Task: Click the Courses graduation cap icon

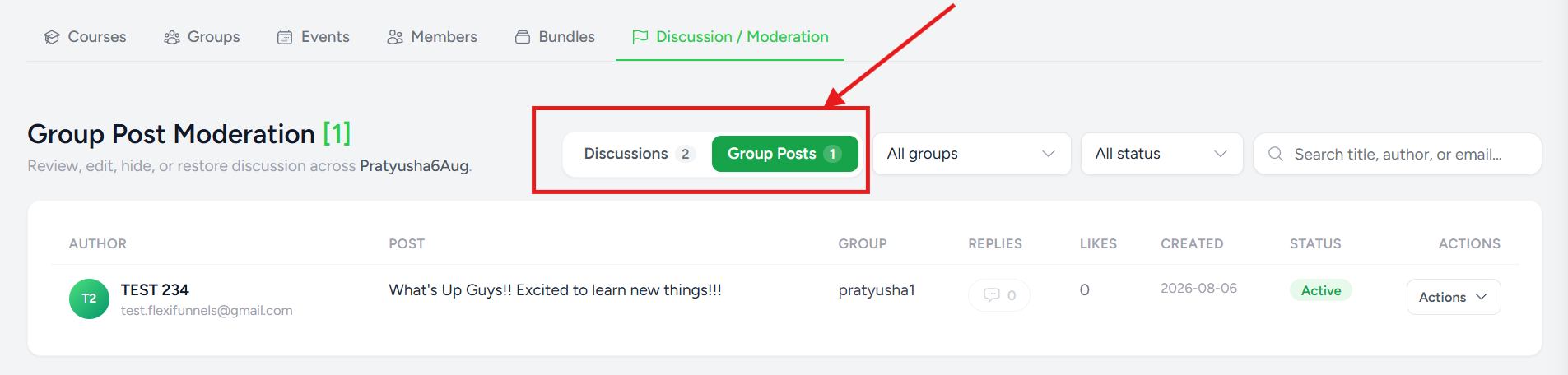Action: click(52, 37)
